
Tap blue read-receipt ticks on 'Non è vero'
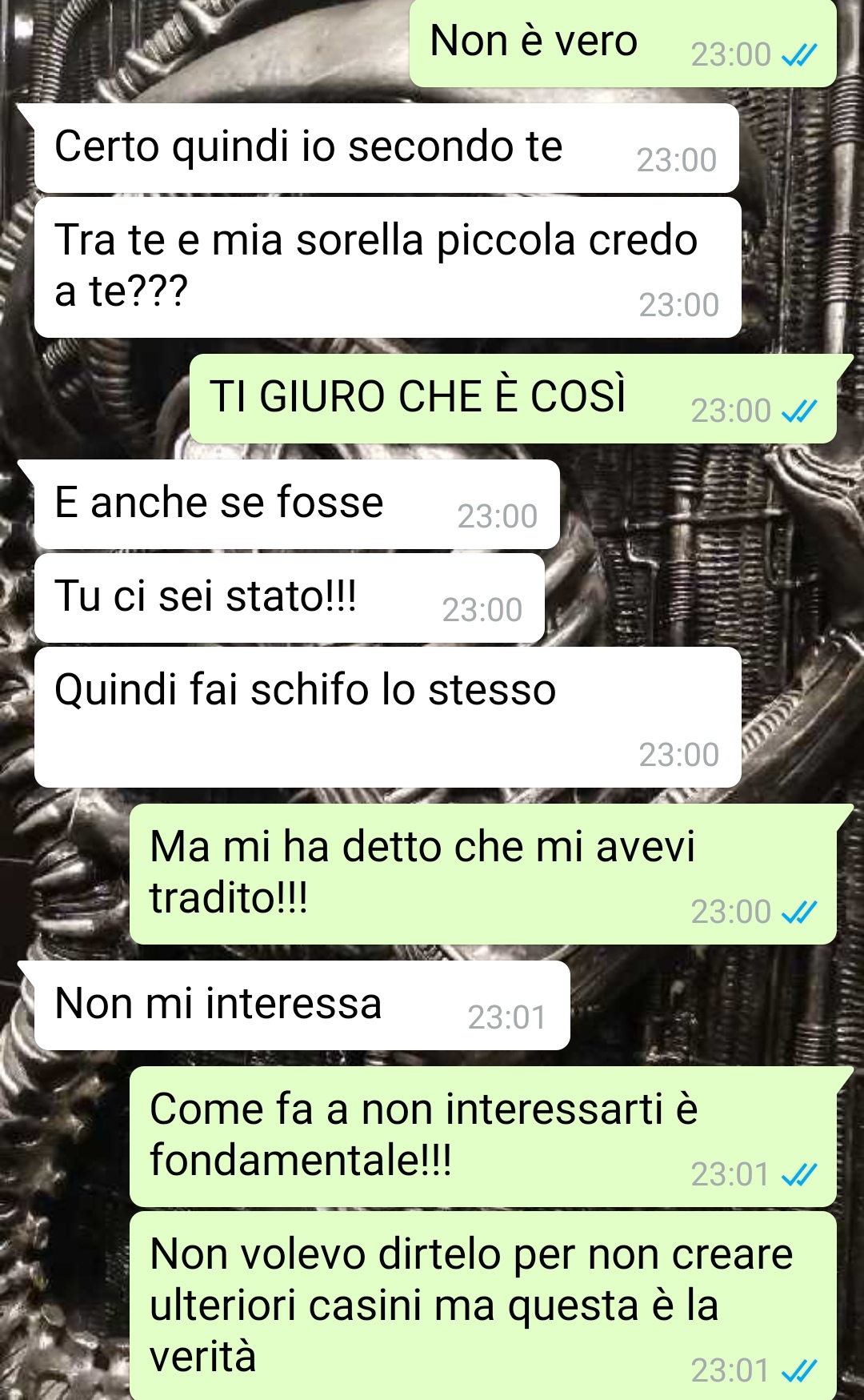(798, 55)
